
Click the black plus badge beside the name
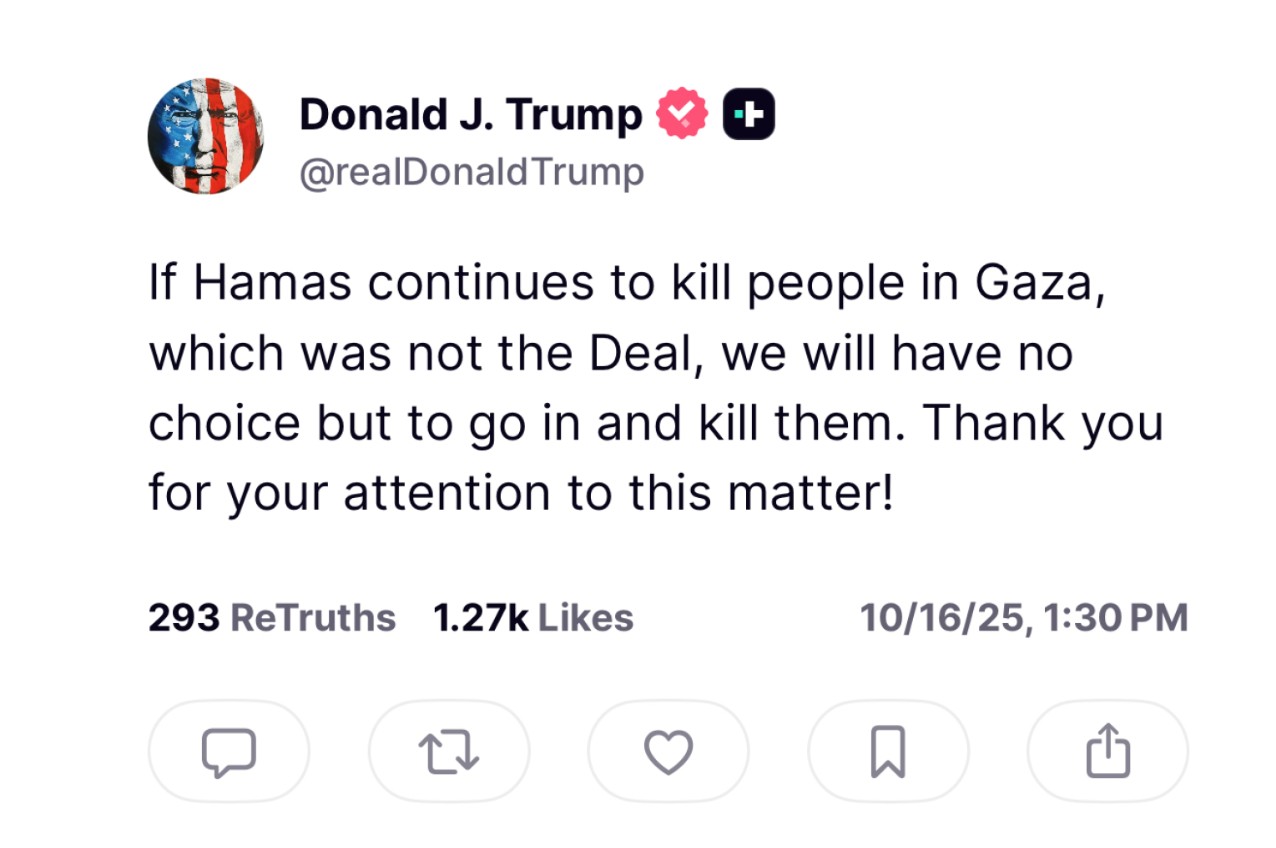pos(748,115)
